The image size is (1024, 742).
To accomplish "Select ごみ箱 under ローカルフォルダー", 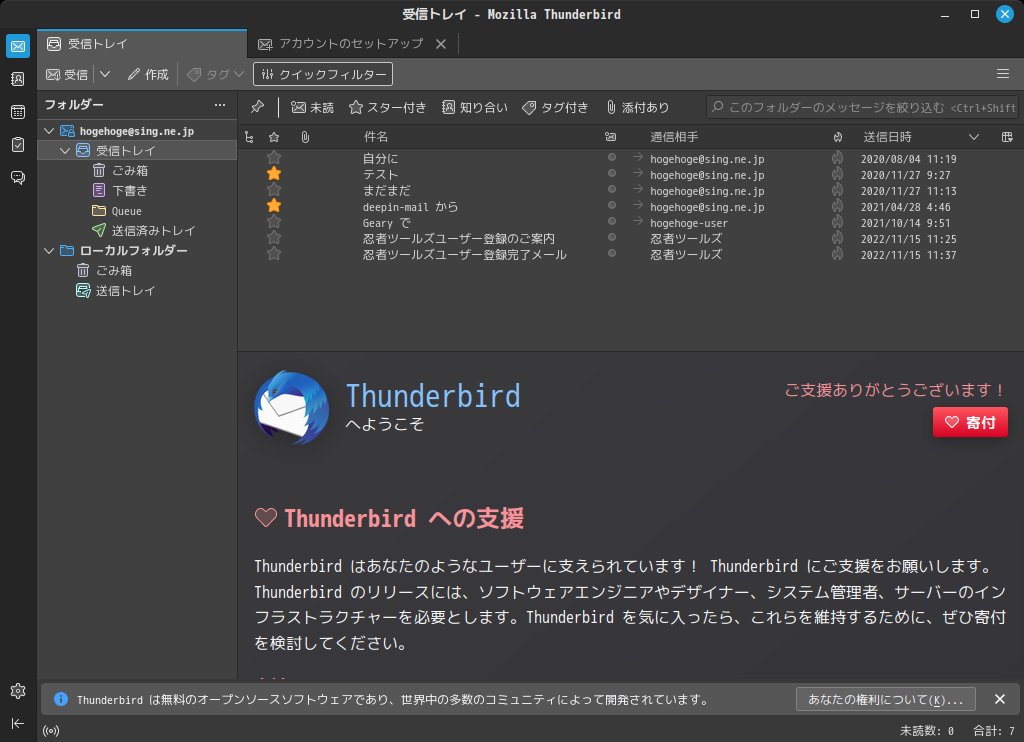I will [x=104, y=270].
